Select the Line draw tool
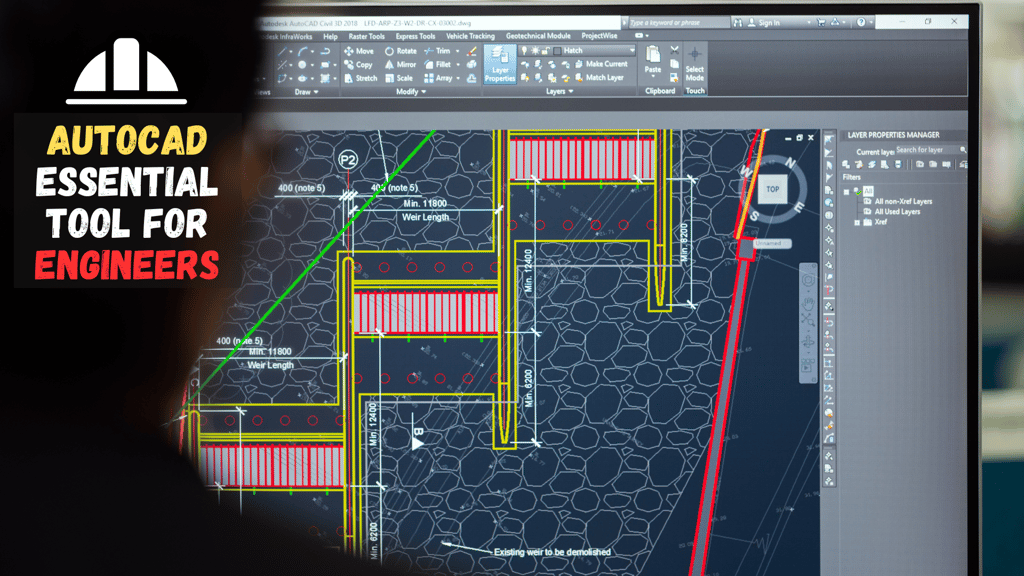The height and width of the screenshot is (576, 1024). [x=282, y=51]
